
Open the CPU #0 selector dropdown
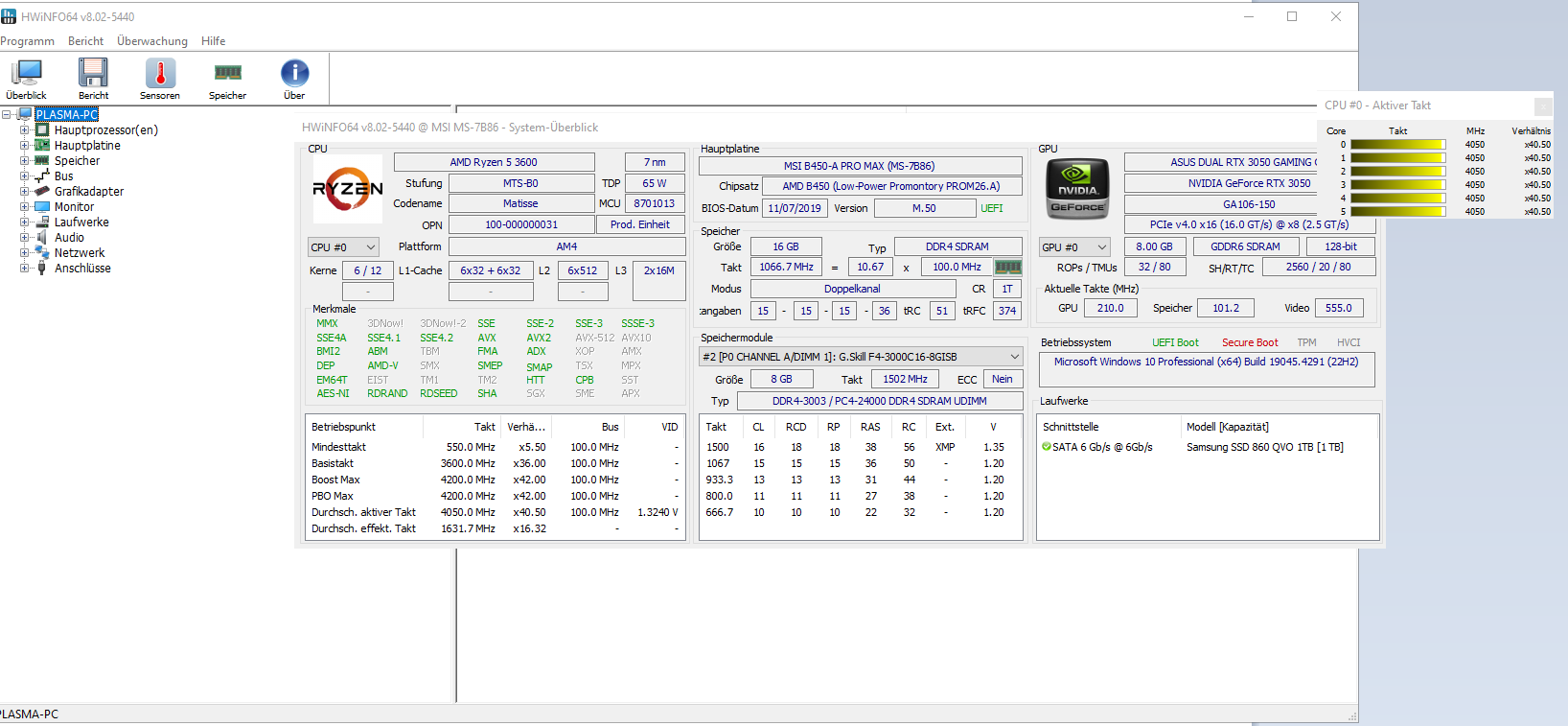point(343,247)
